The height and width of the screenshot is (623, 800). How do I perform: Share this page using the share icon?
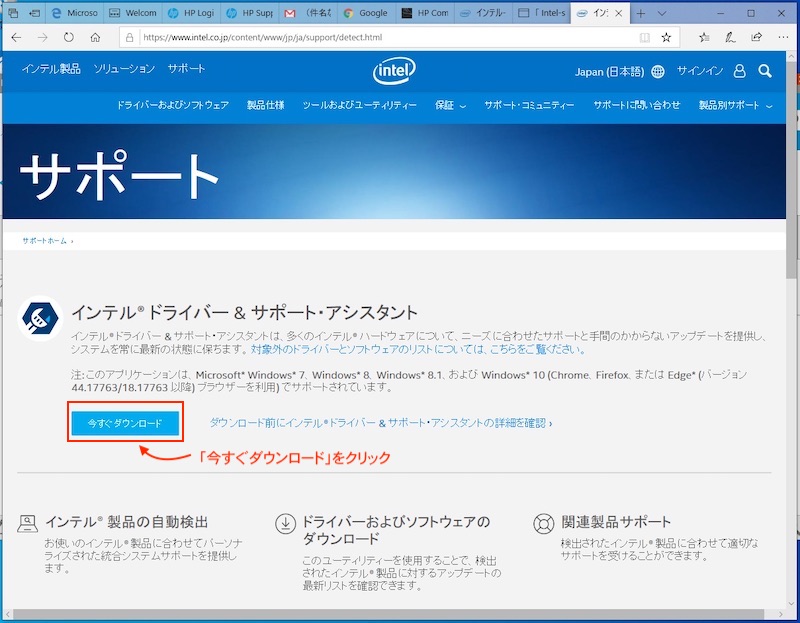click(x=756, y=37)
